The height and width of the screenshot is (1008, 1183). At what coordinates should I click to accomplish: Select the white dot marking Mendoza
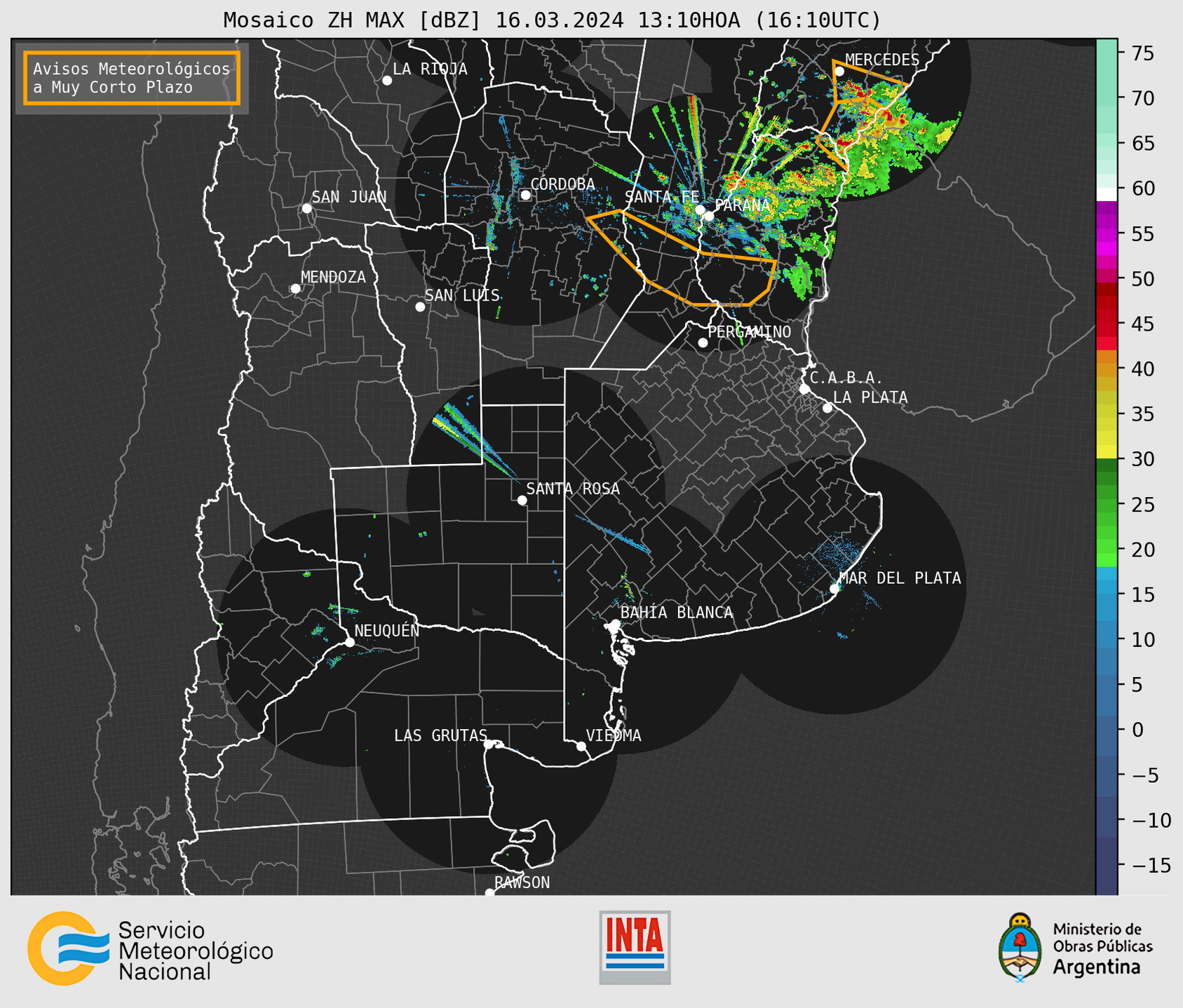(295, 289)
